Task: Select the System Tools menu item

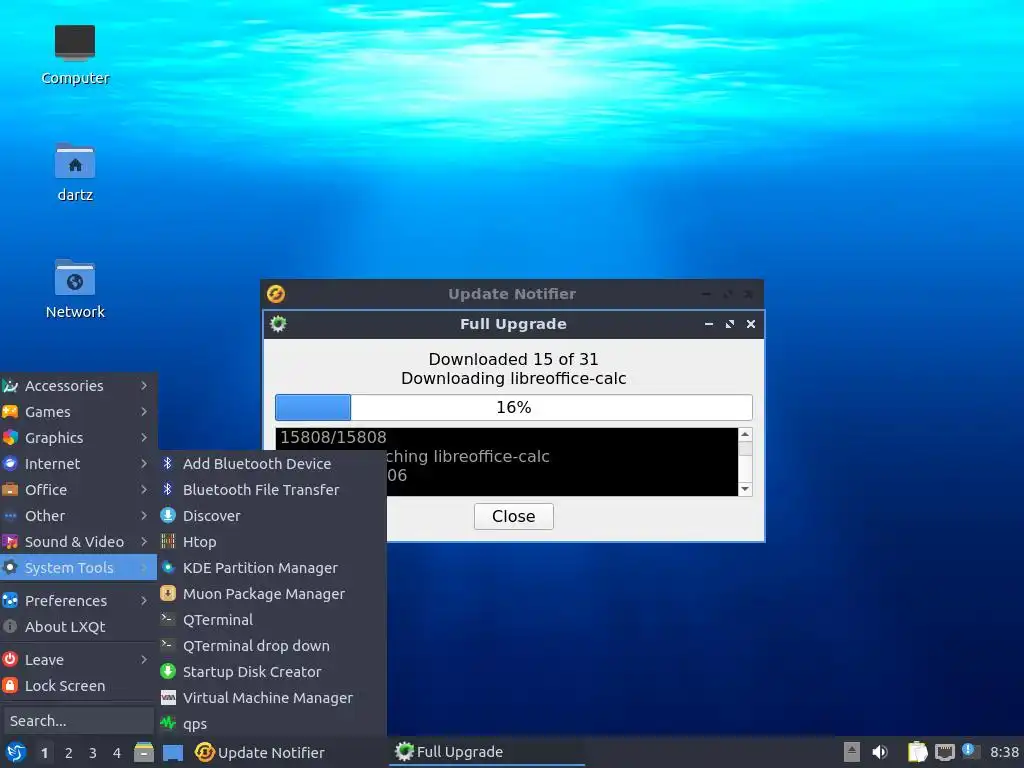Action: pos(78,568)
